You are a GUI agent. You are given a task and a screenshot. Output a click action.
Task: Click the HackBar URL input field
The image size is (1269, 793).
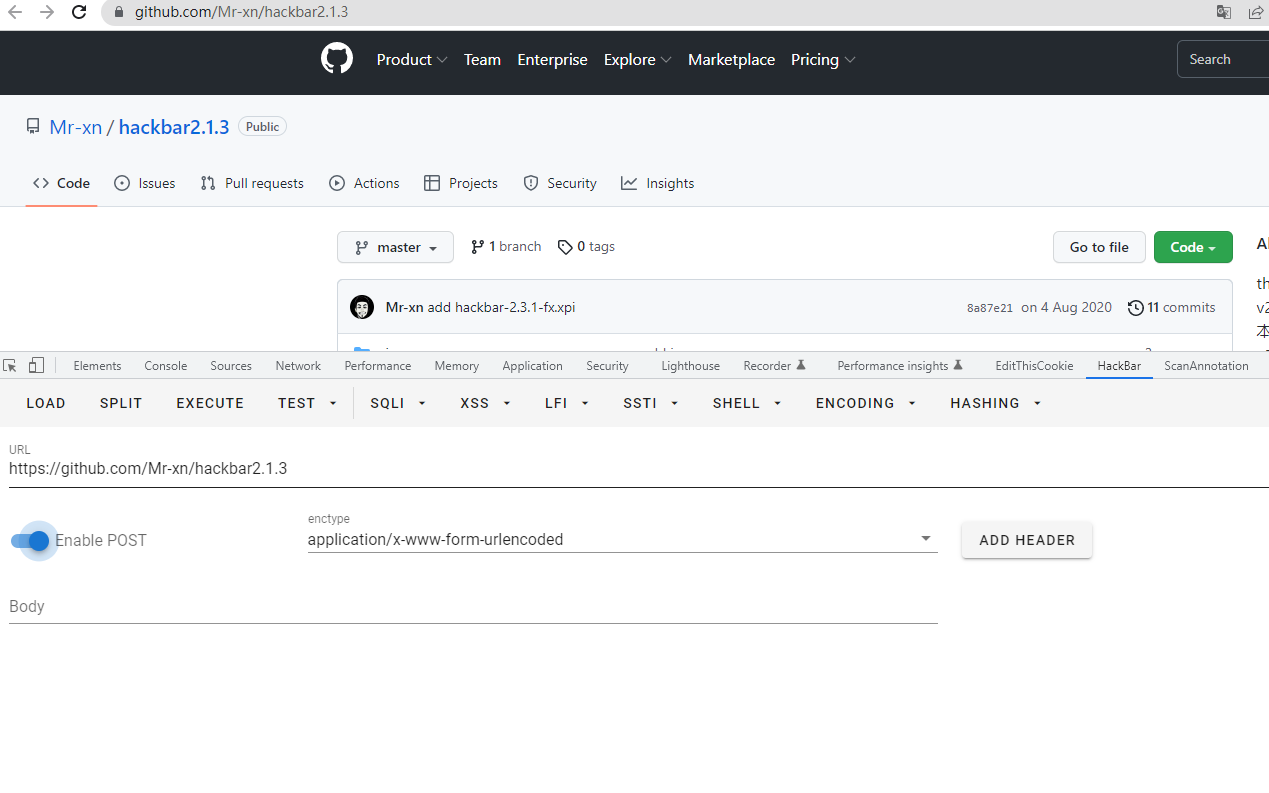coord(638,468)
